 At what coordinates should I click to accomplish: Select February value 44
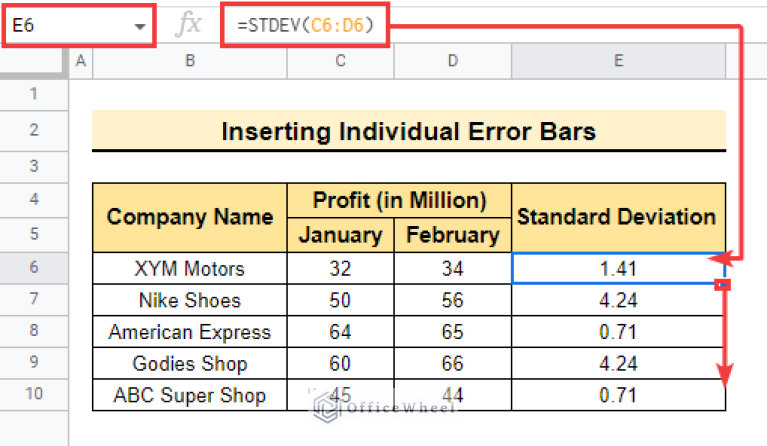(x=453, y=395)
